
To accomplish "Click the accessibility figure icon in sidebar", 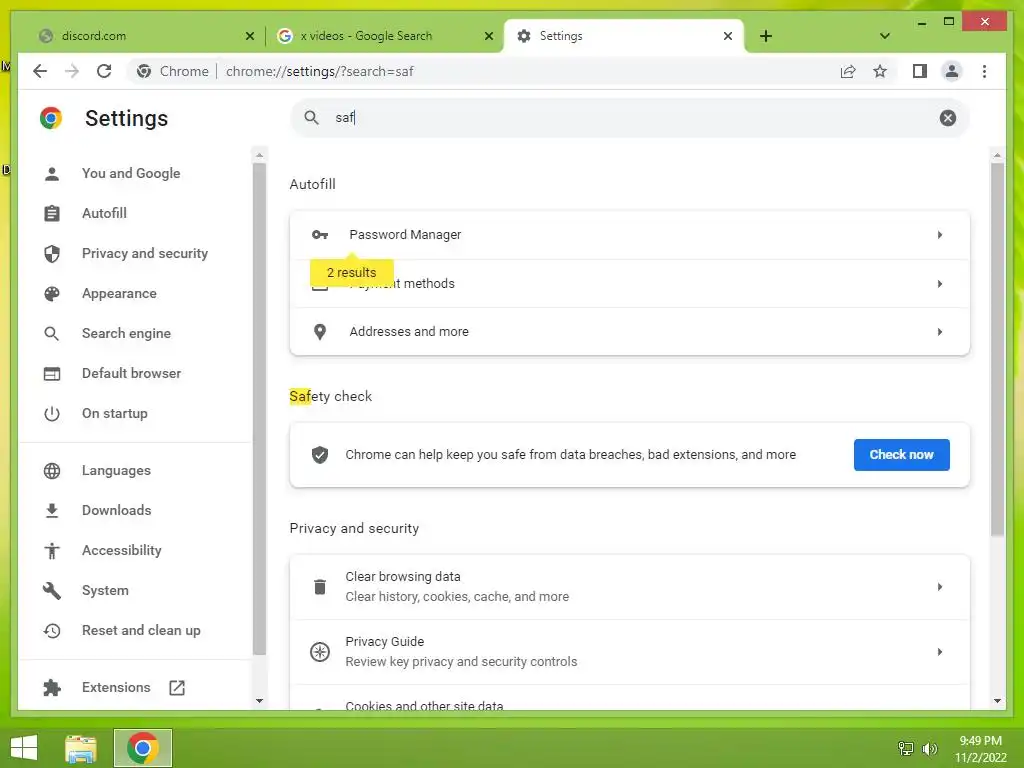I will click(52, 551).
